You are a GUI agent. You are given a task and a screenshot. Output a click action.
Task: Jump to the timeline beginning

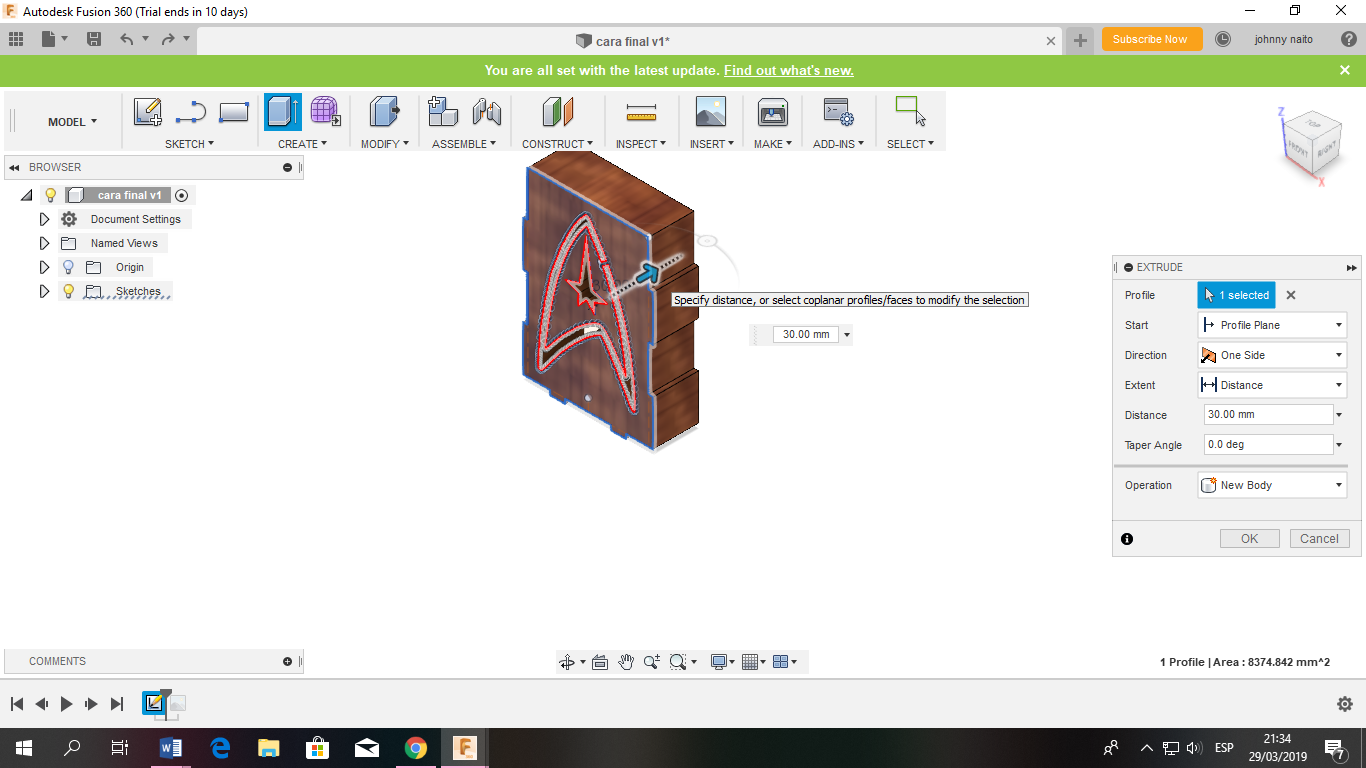coord(16,704)
